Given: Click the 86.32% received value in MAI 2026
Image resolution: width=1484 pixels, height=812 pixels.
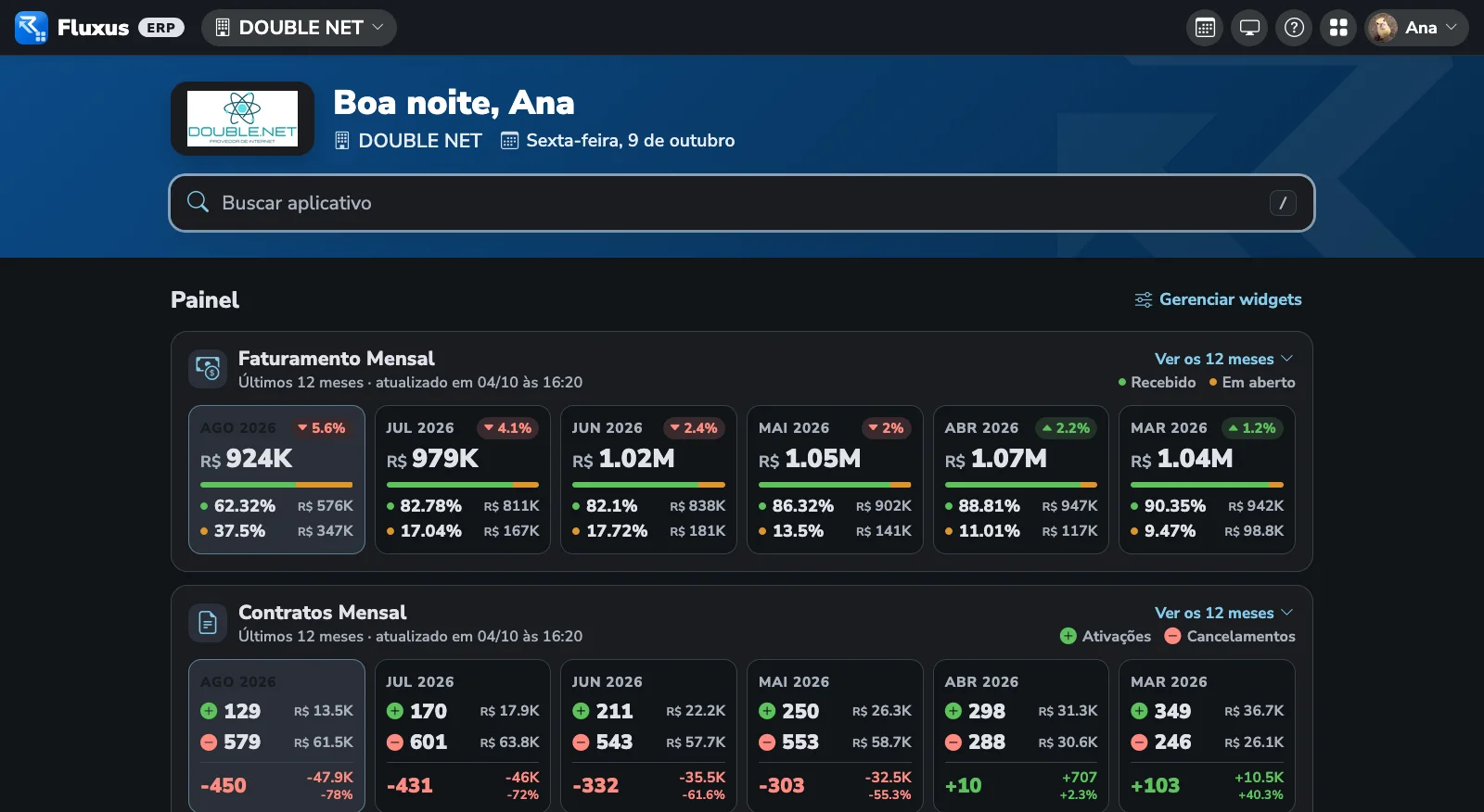Looking at the screenshot, I should [x=803, y=506].
